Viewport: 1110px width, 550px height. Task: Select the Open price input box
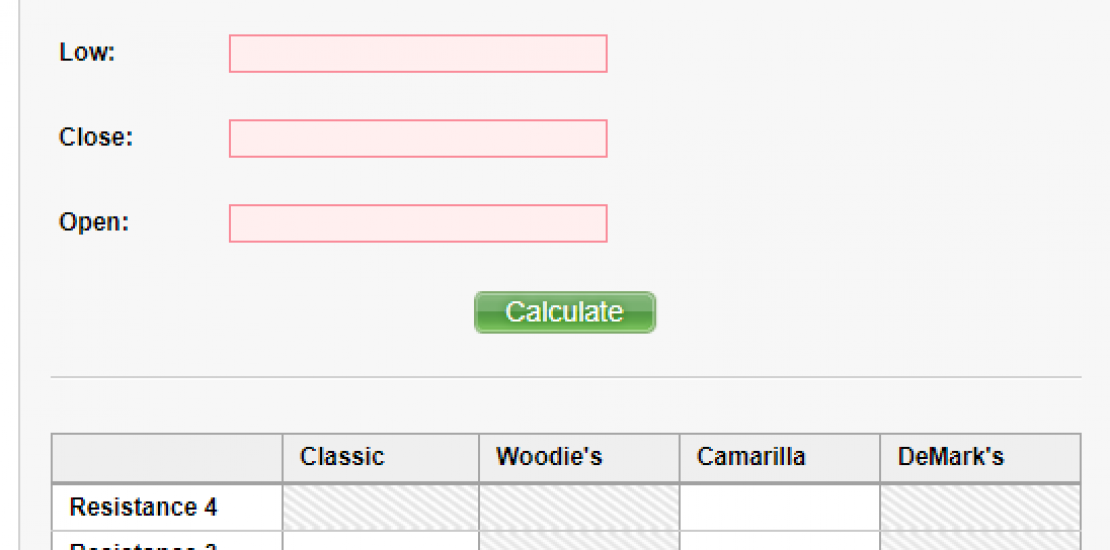coord(418,224)
